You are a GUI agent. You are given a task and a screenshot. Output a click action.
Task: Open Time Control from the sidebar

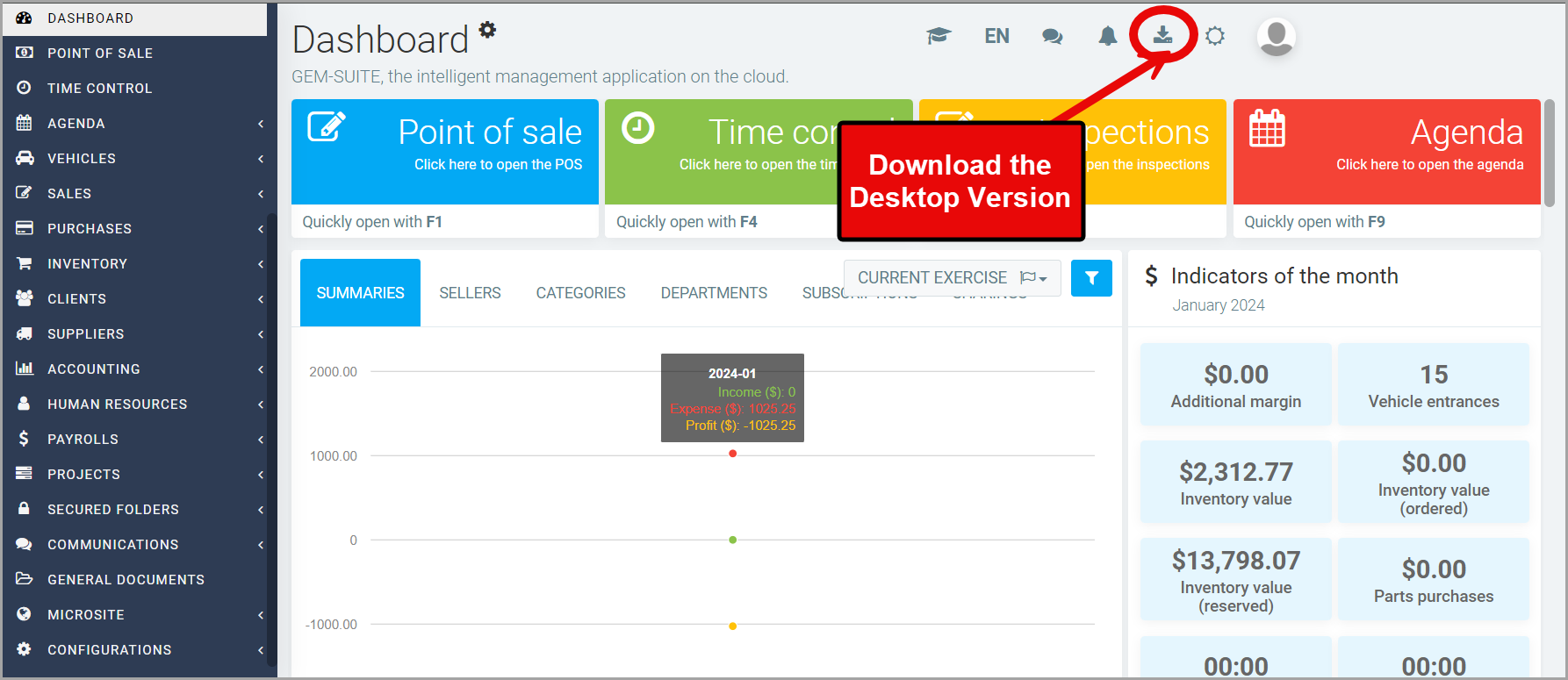pos(99,89)
